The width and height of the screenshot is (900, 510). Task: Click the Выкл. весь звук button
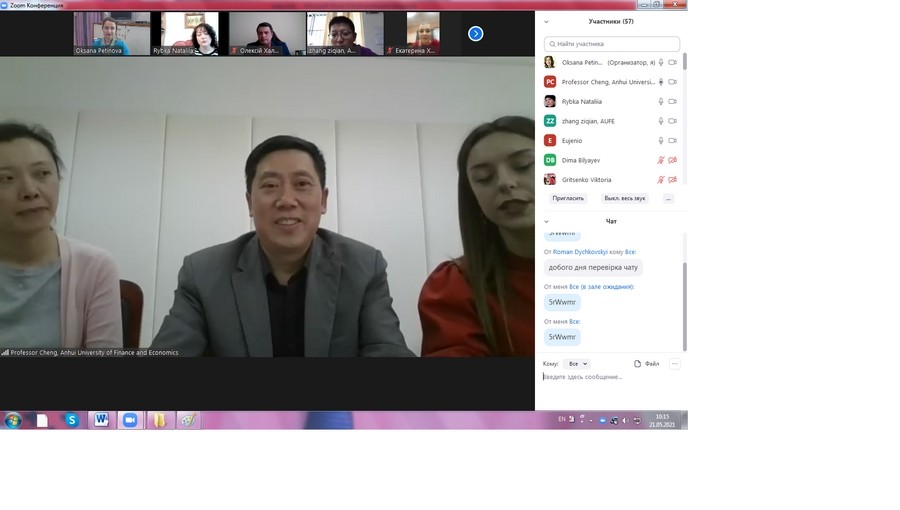pyautogui.click(x=624, y=198)
